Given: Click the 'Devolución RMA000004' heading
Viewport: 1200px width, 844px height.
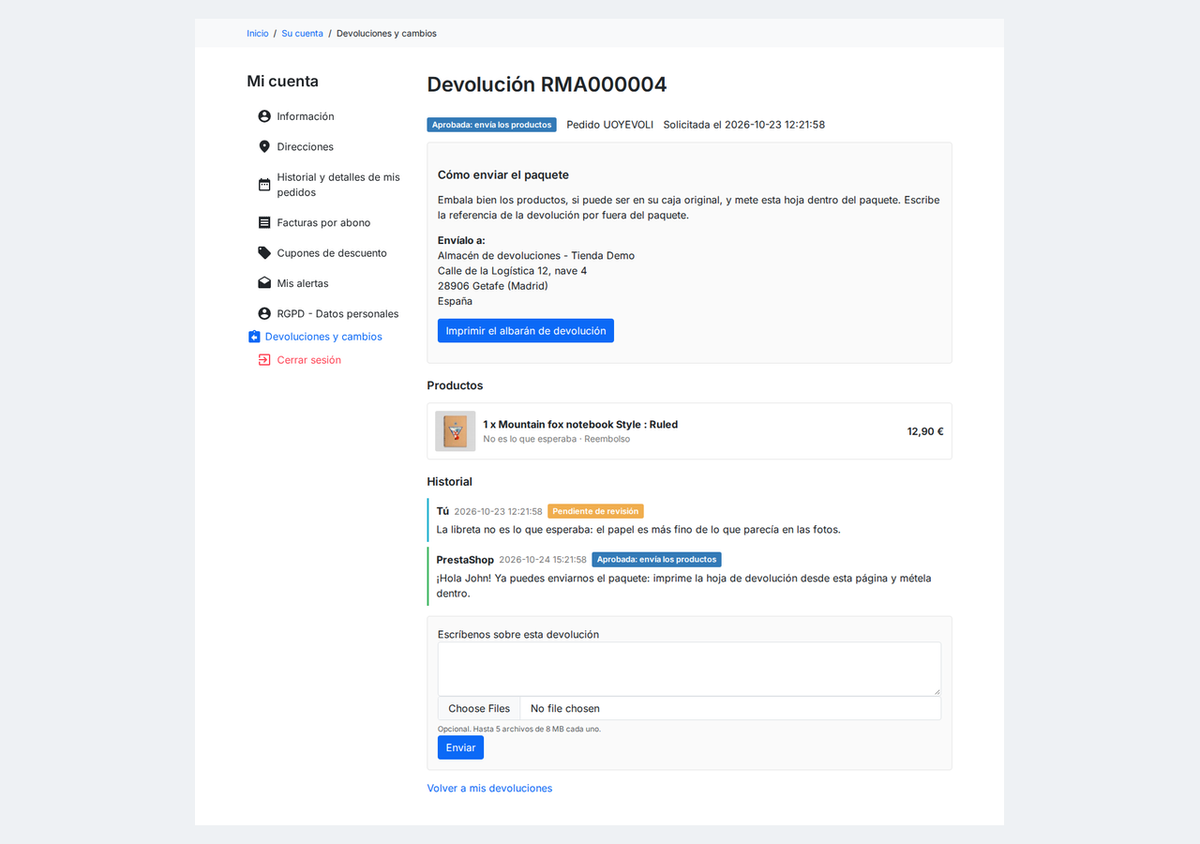Looking at the screenshot, I should 547,84.
